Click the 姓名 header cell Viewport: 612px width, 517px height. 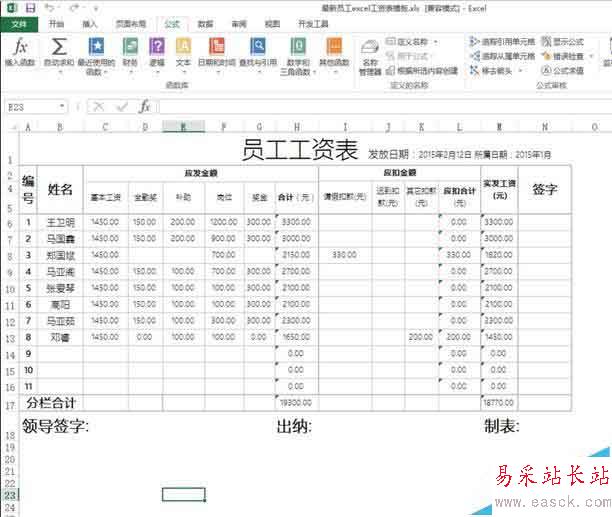point(60,190)
